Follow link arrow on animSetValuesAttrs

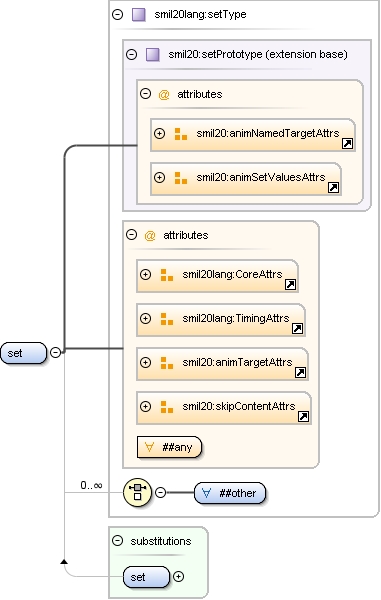(334, 188)
